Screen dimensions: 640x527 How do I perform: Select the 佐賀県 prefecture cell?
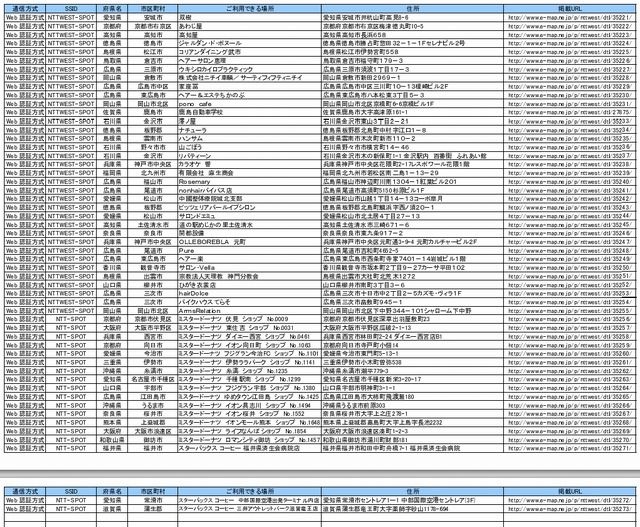112,112
